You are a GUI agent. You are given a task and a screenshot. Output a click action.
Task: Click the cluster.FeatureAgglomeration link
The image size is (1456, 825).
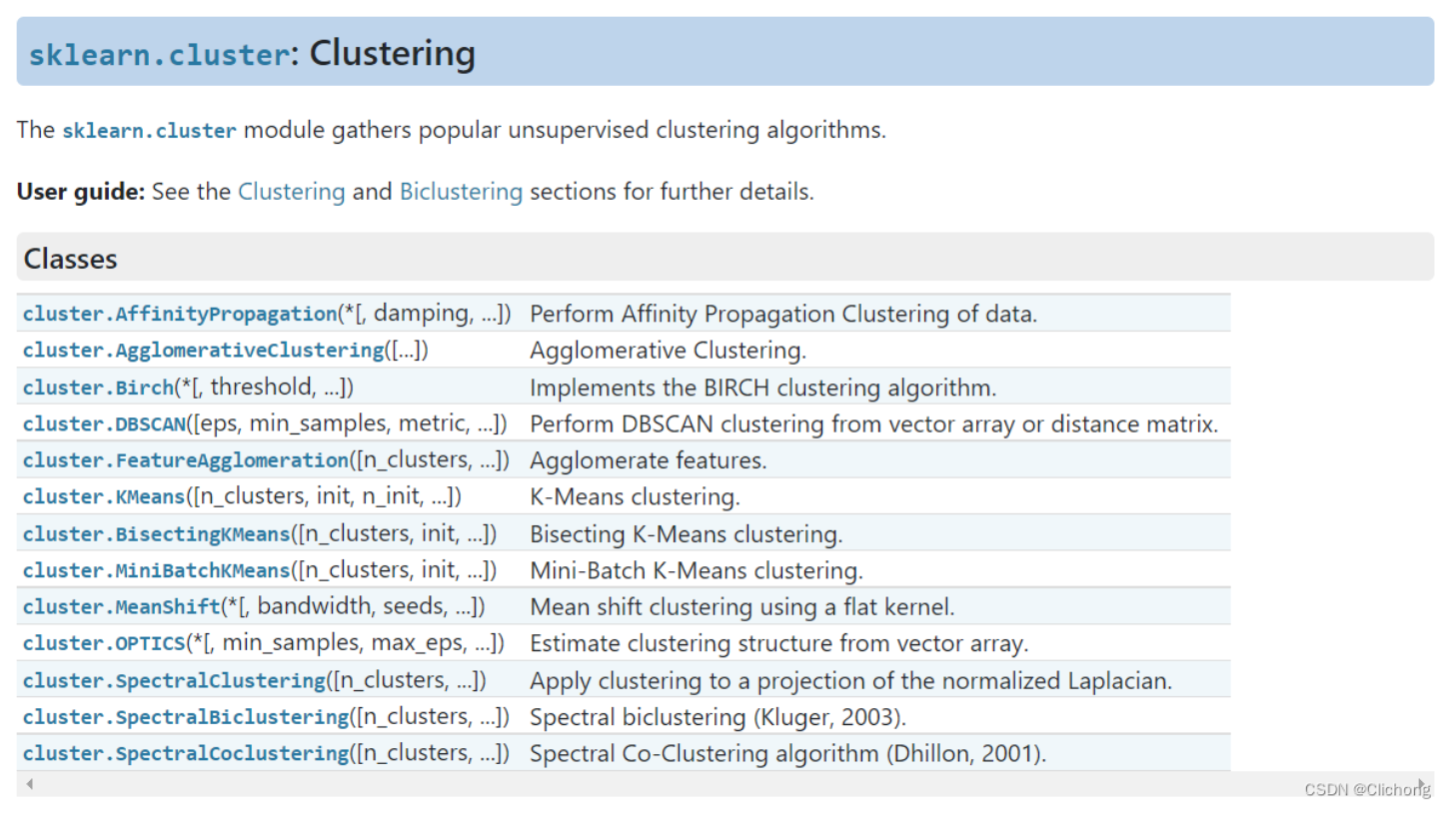tap(186, 460)
